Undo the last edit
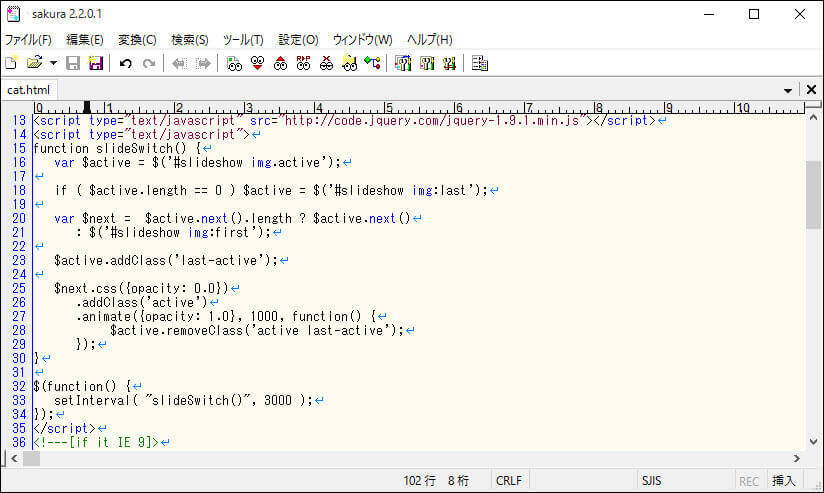 pyautogui.click(x=126, y=64)
